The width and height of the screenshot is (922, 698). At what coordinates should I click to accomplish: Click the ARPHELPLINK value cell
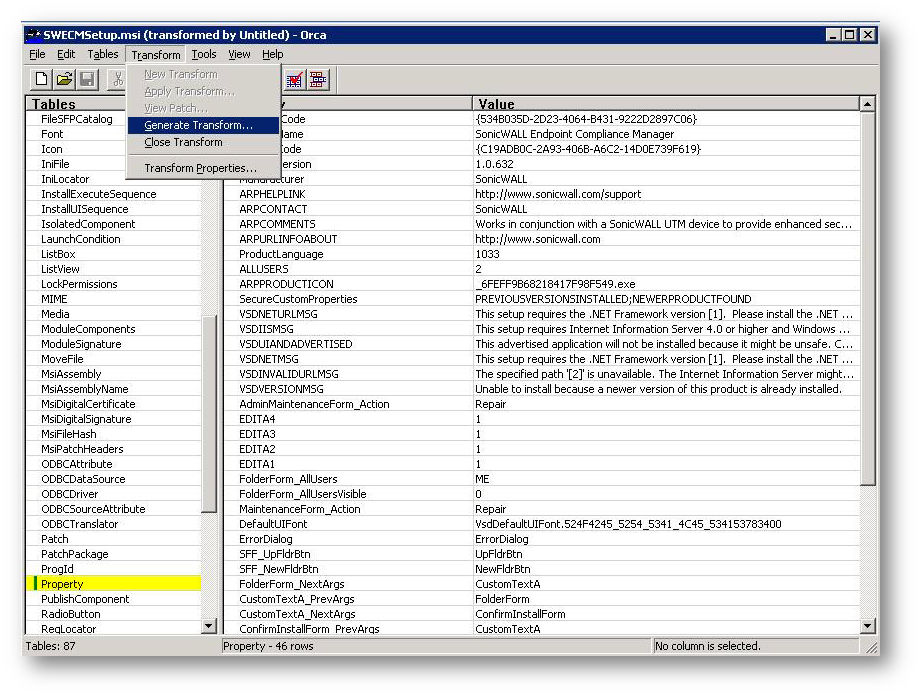(x=558, y=194)
